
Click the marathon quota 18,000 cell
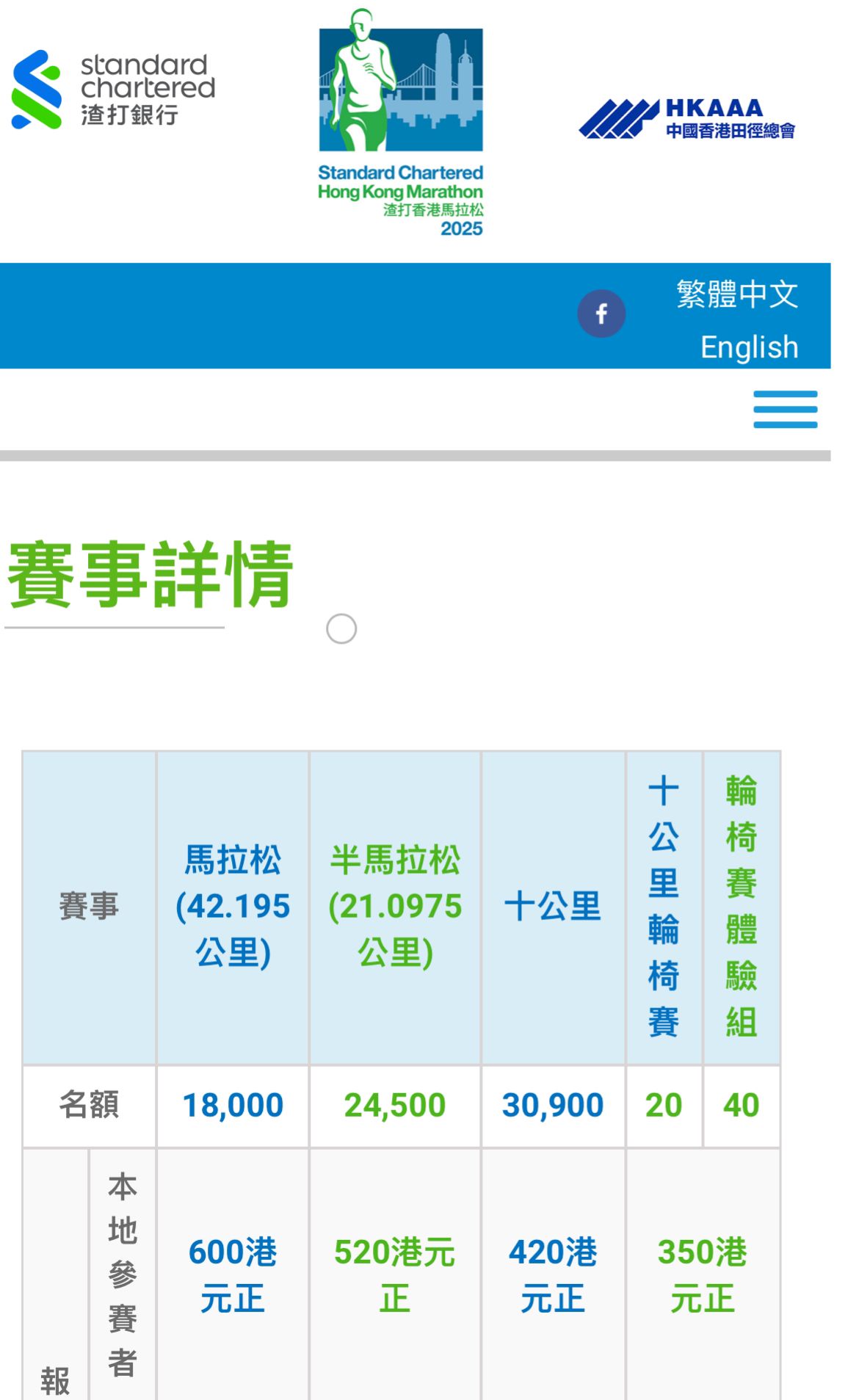point(233,1106)
